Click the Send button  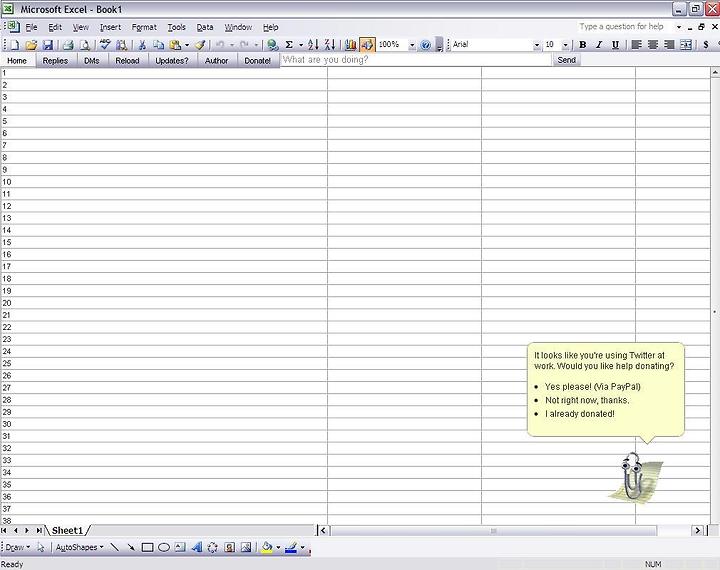point(566,60)
